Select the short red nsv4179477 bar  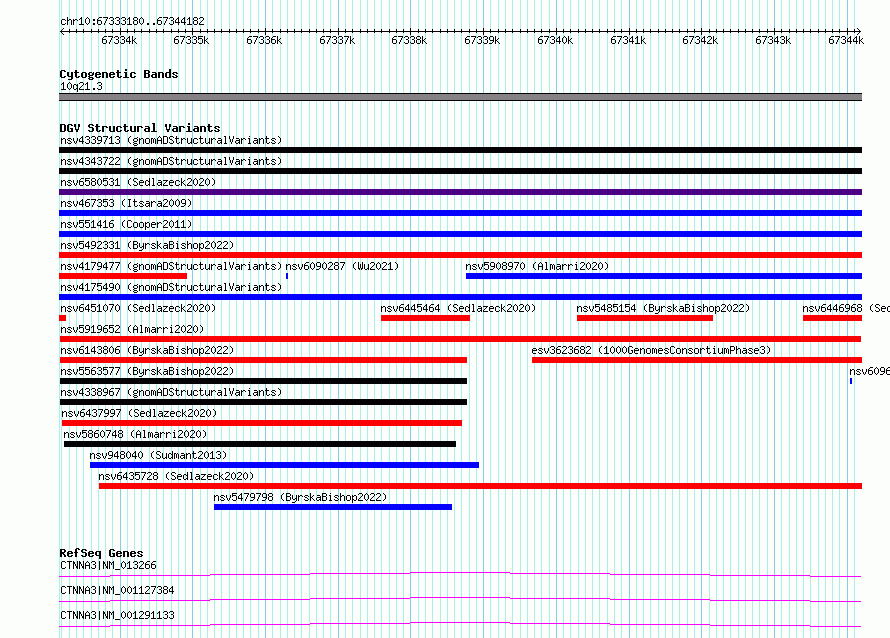click(123, 276)
